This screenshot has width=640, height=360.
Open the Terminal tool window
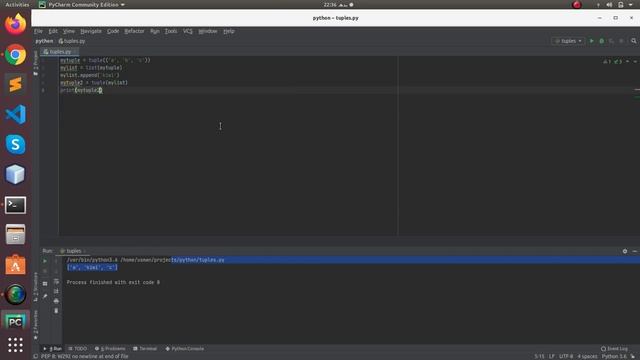145,349
